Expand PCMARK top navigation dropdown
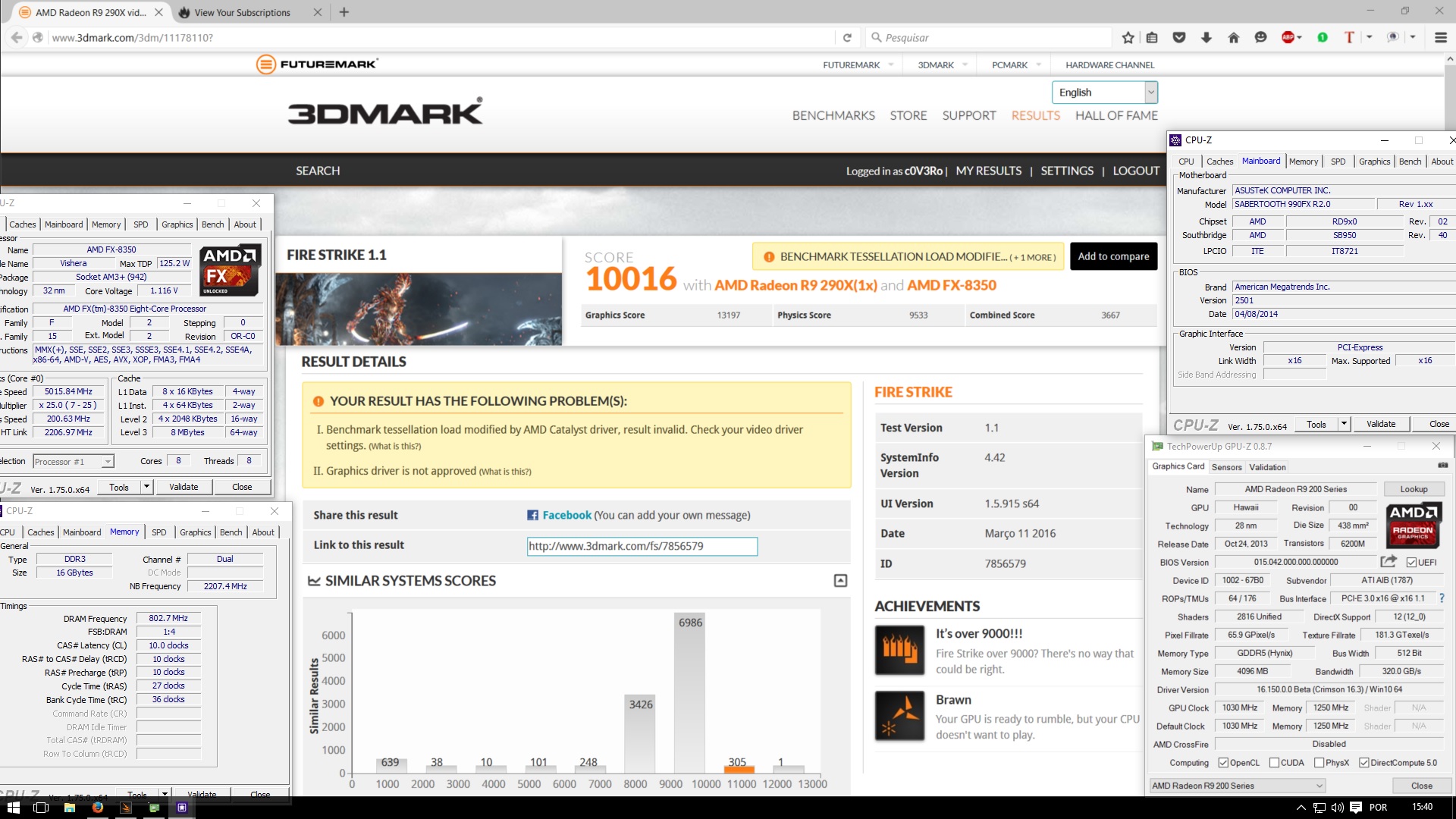This screenshot has width=1456, height=819. click(x=1038, y=65)
